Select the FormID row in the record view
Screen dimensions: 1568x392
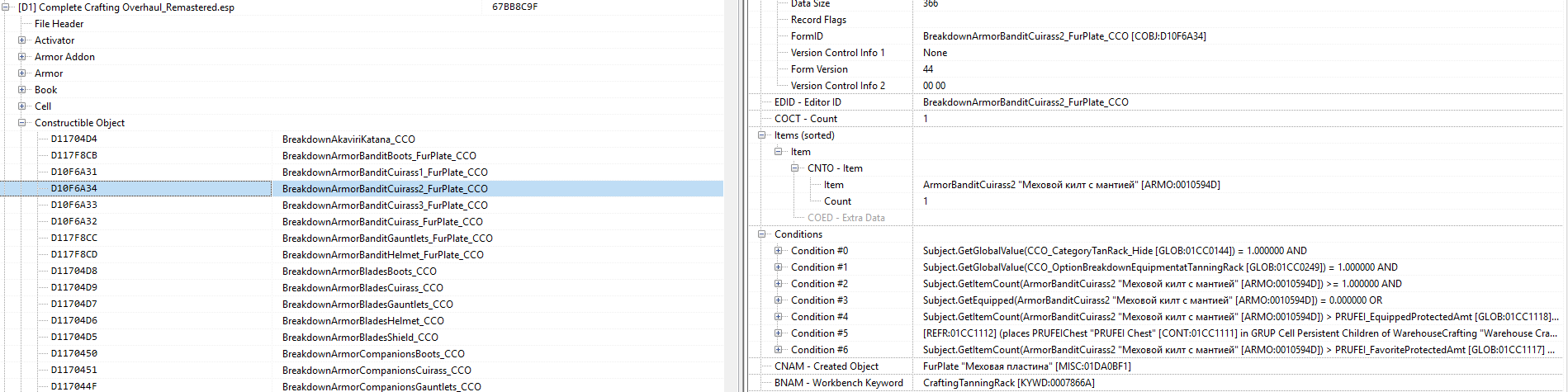click(807, 36)
